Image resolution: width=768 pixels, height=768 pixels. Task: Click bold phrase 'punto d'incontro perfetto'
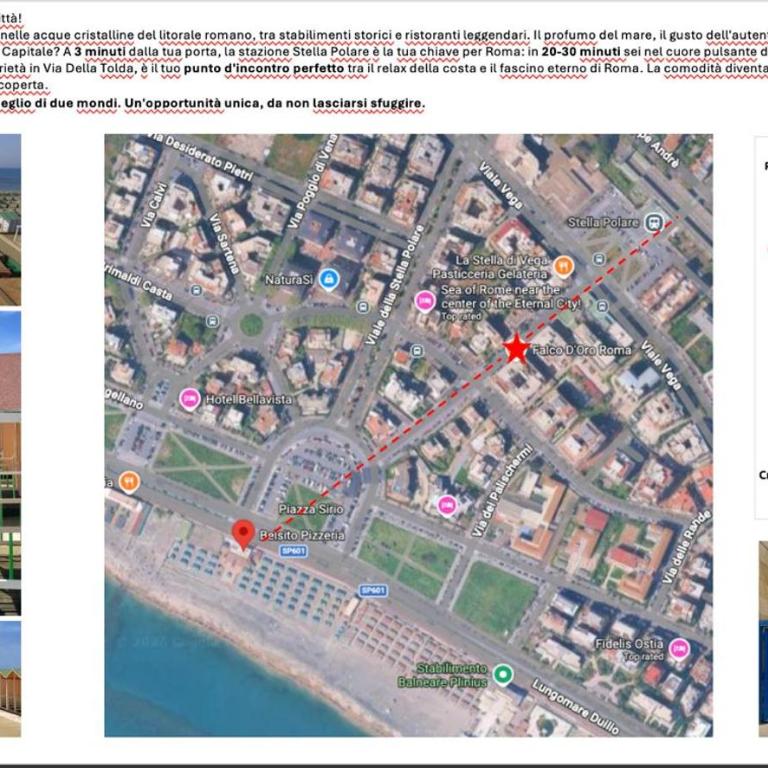(x=264, y=69)
